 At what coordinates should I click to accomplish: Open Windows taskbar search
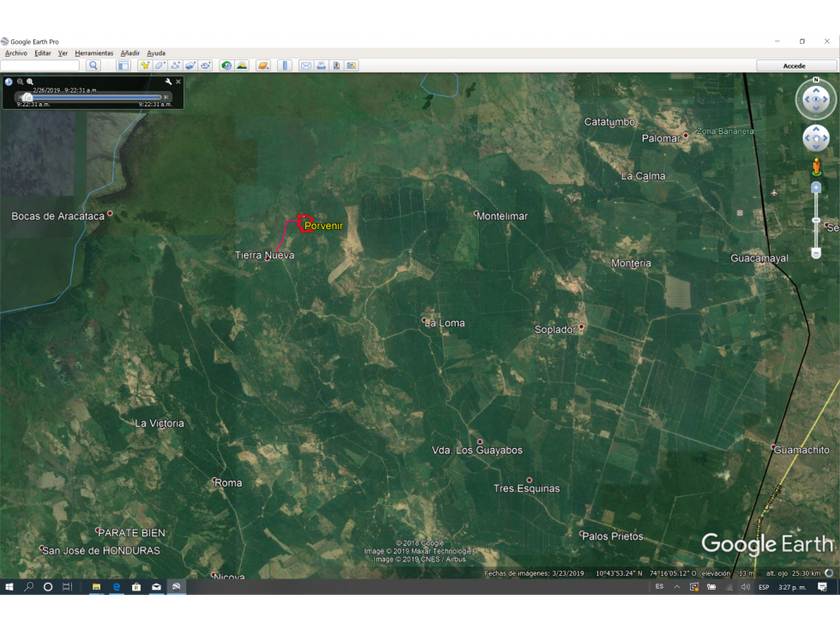coord(29,587)
